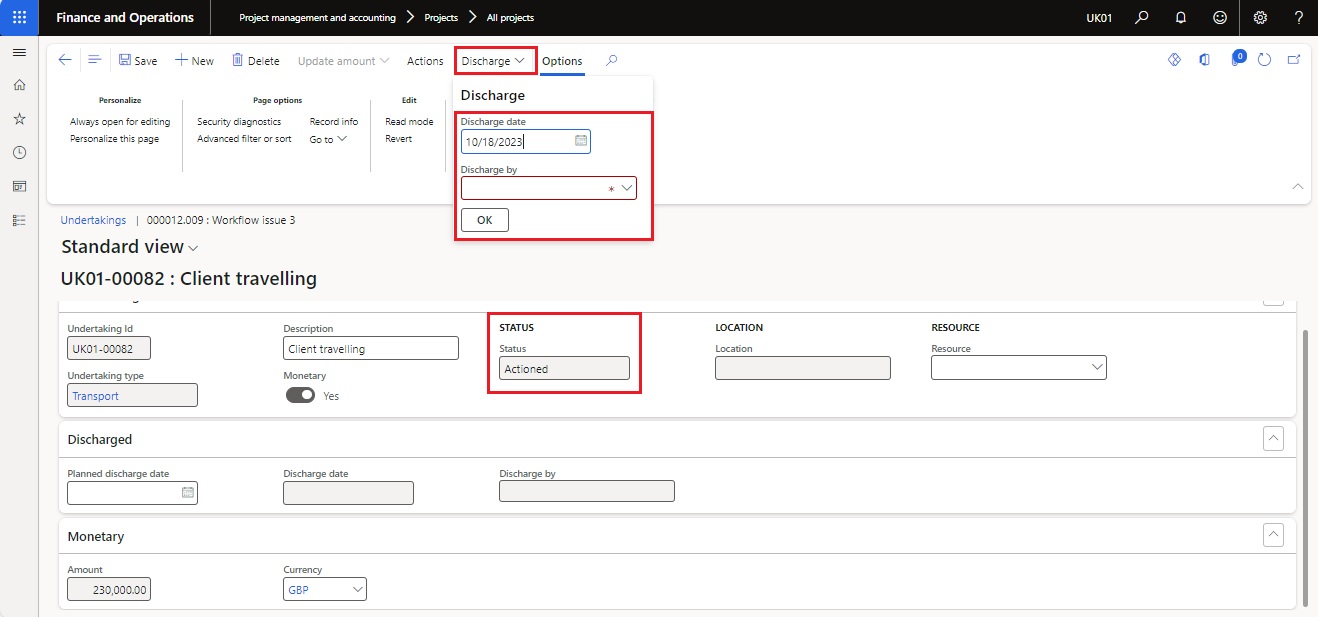1318x617 pixels.
Task: Open the Discharge by dropdown
Action: tap(627, 187)
